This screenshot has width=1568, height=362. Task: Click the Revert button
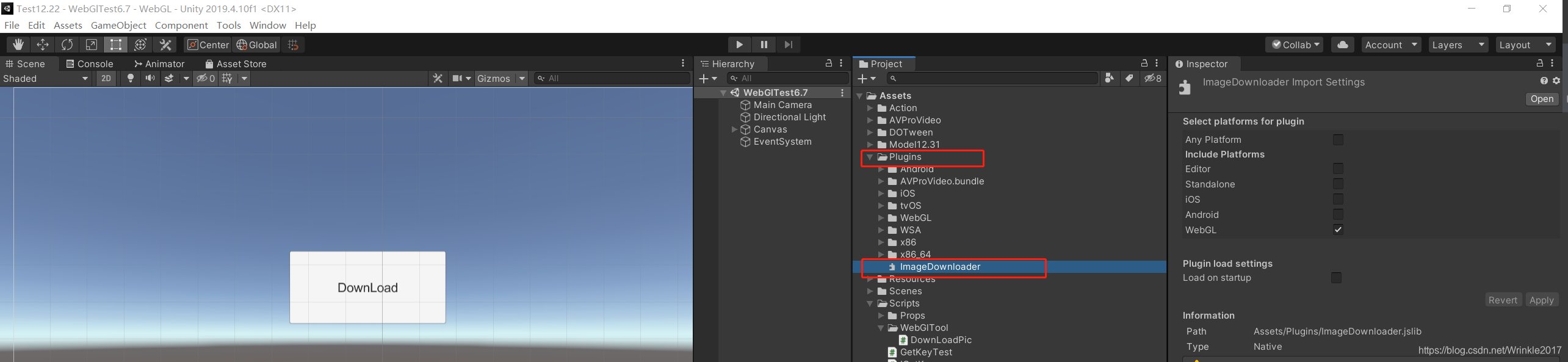(1503, 300)
